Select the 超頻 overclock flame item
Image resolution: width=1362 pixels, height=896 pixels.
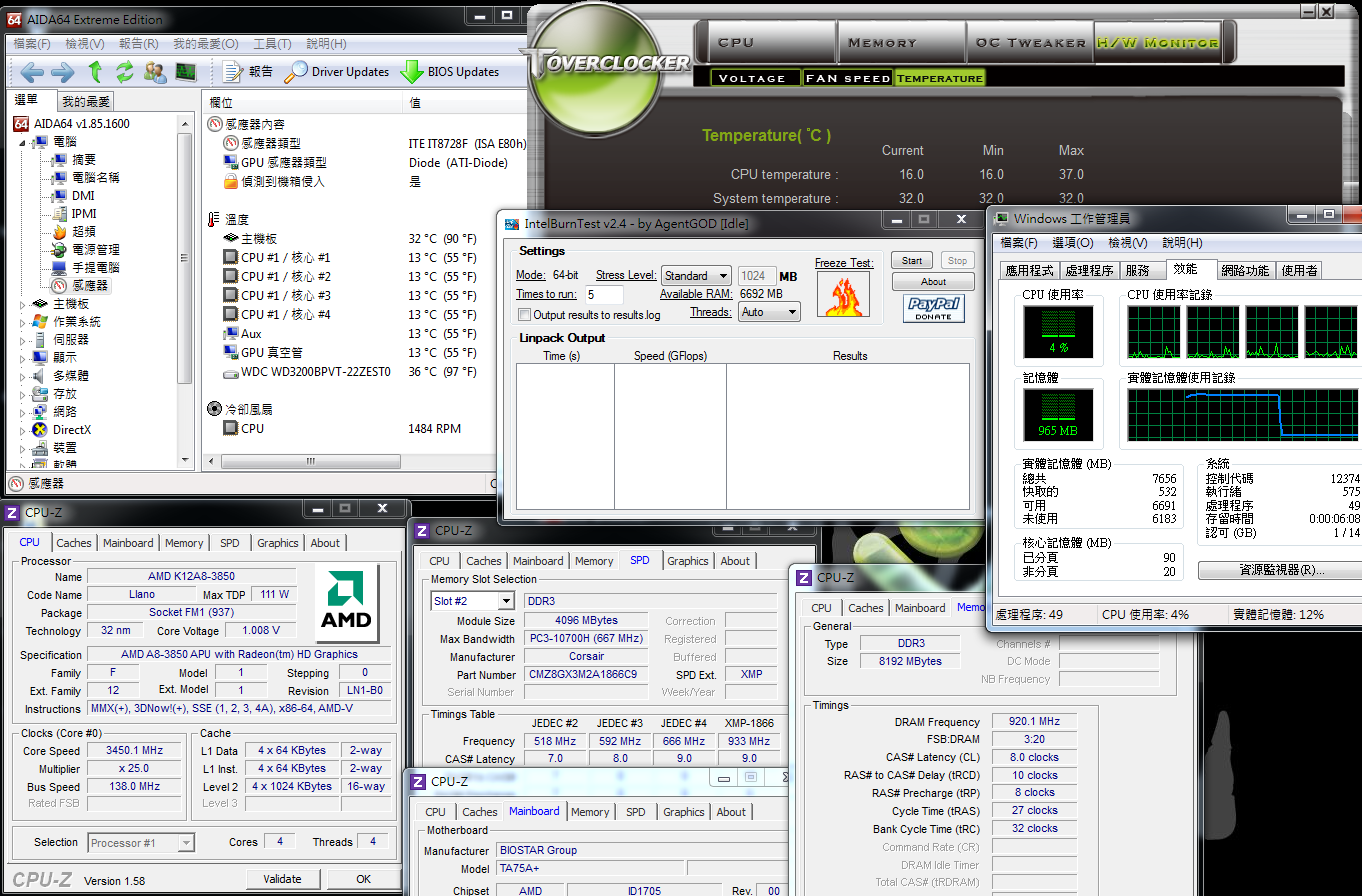click(75, 232)
